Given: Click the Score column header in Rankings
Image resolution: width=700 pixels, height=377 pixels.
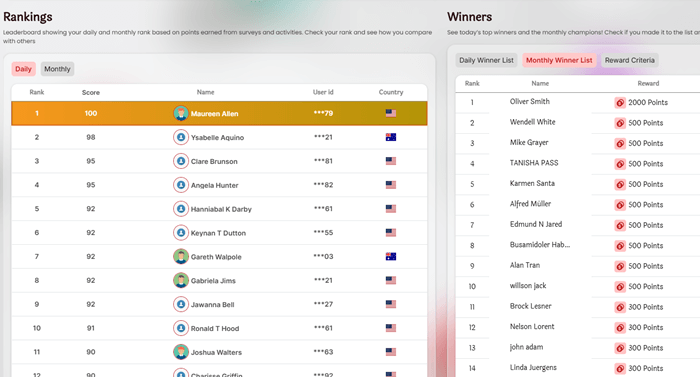Looking at the screenshot, I should coord(91,92).
